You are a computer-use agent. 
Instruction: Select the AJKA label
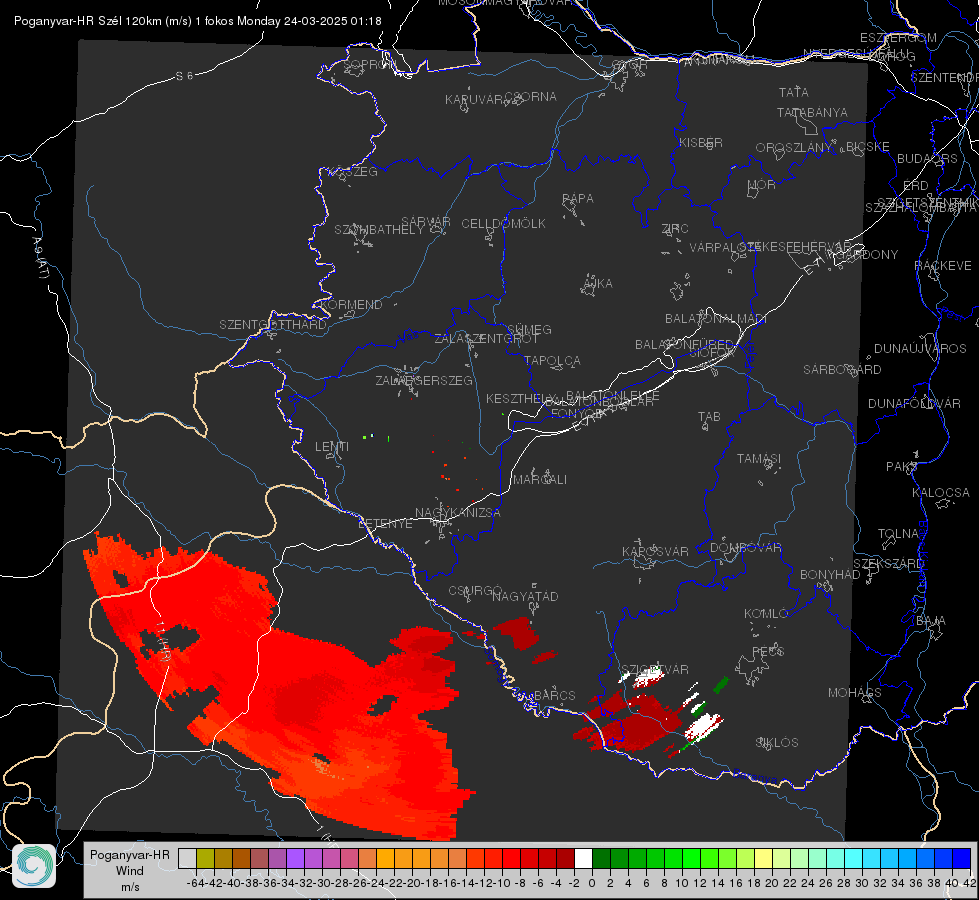(598, 283)
